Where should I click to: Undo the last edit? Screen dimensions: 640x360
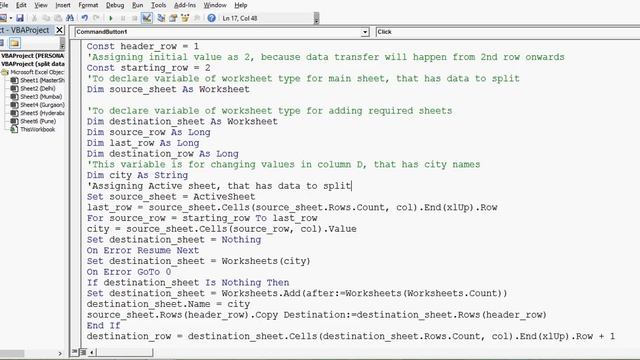pos(84,18)
